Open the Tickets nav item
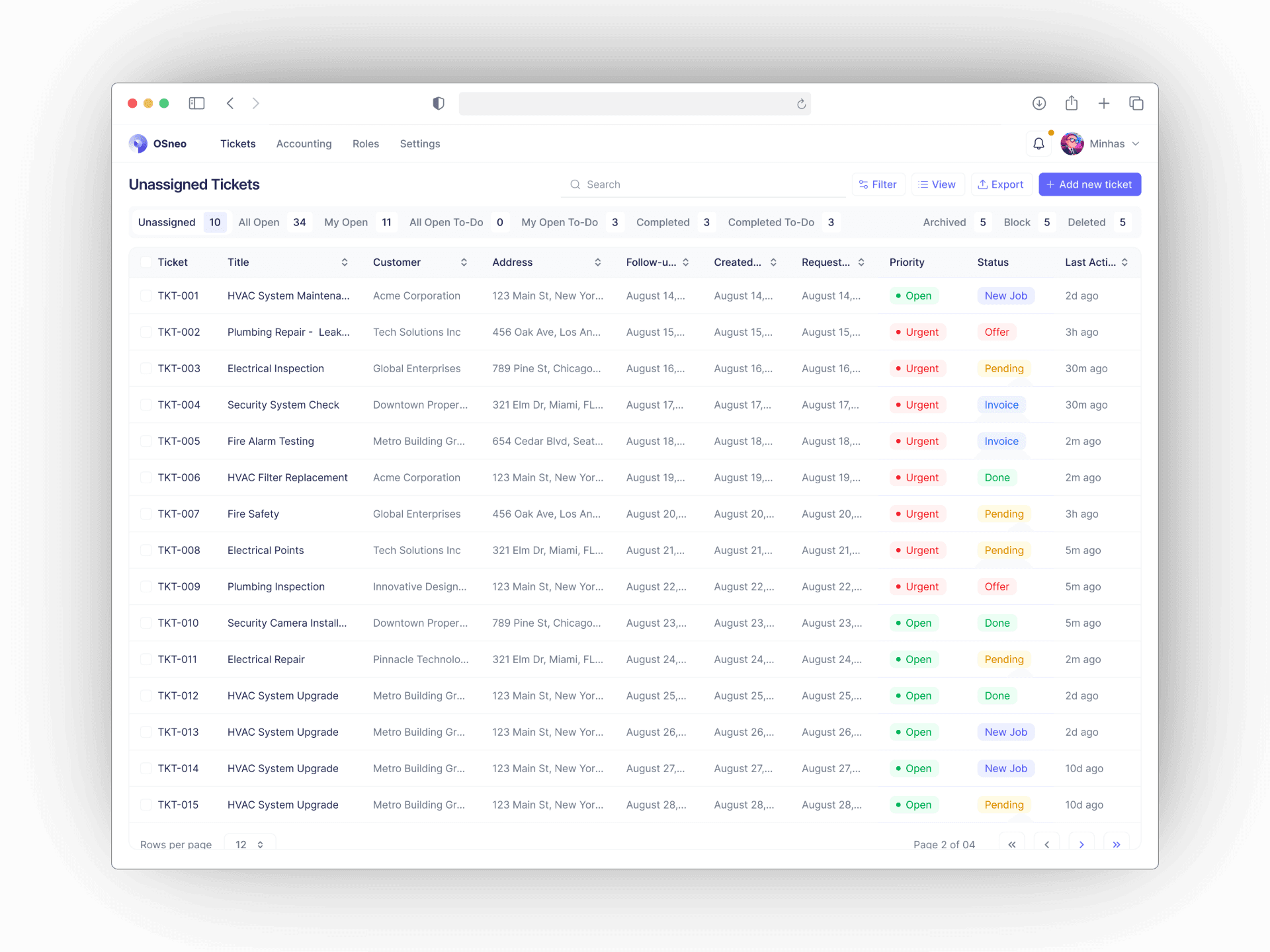Screen dimensions: 1270x952 click(x=237, y=143)
